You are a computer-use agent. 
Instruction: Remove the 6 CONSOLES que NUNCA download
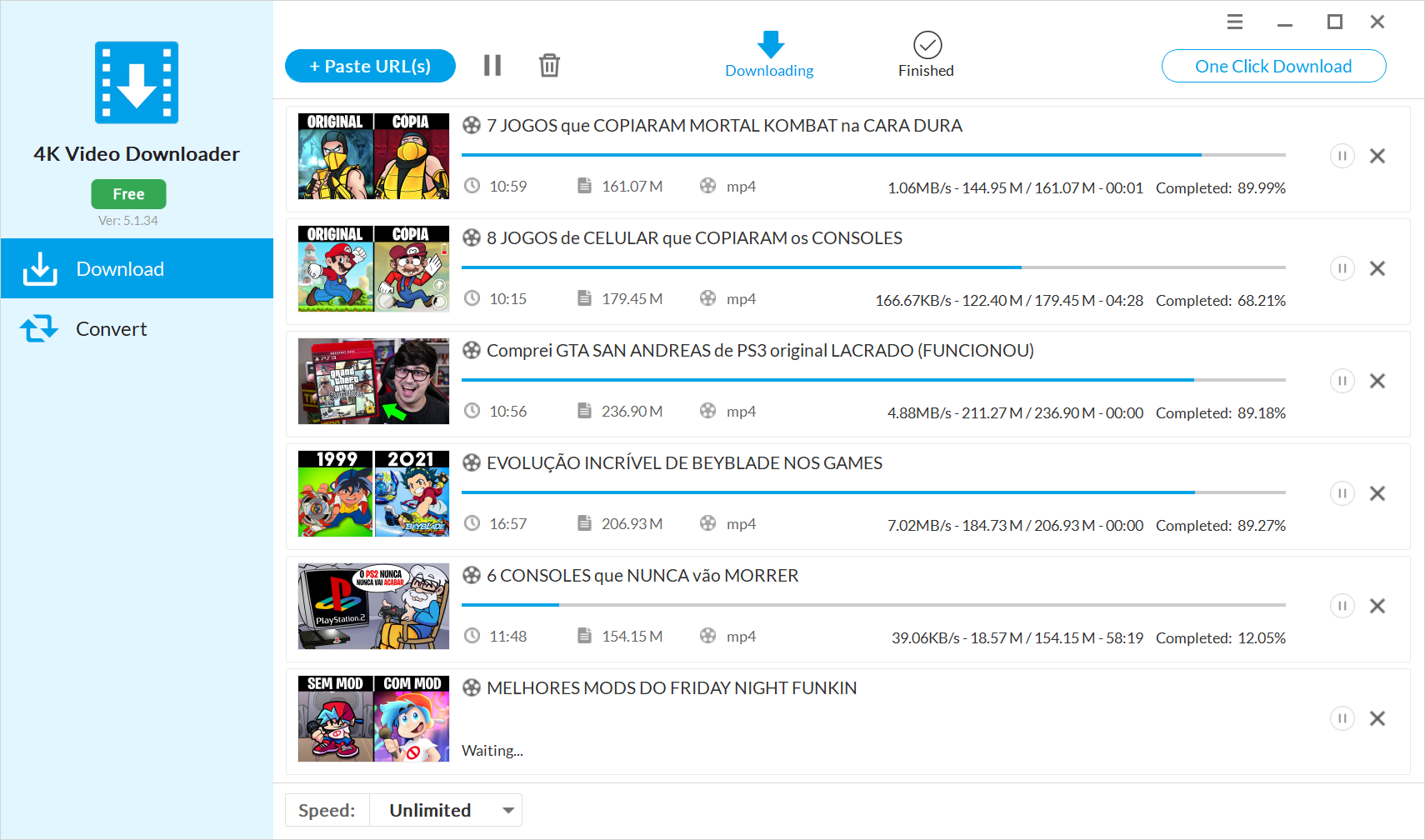[x=1377, y=606]
